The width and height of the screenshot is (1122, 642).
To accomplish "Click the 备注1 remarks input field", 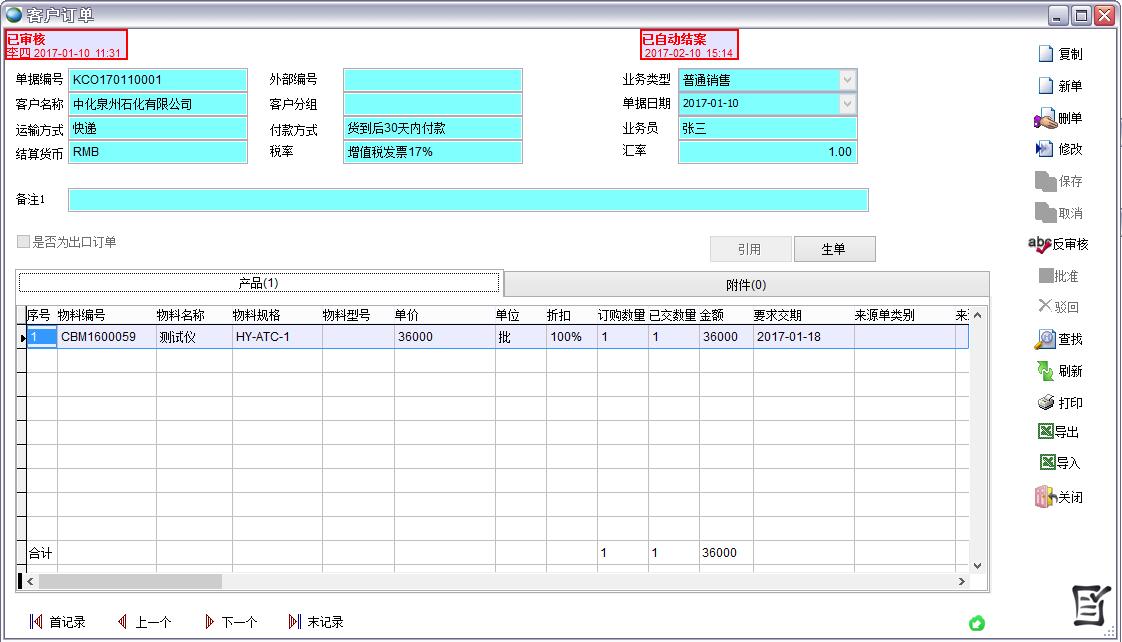I will pos(468,200).
